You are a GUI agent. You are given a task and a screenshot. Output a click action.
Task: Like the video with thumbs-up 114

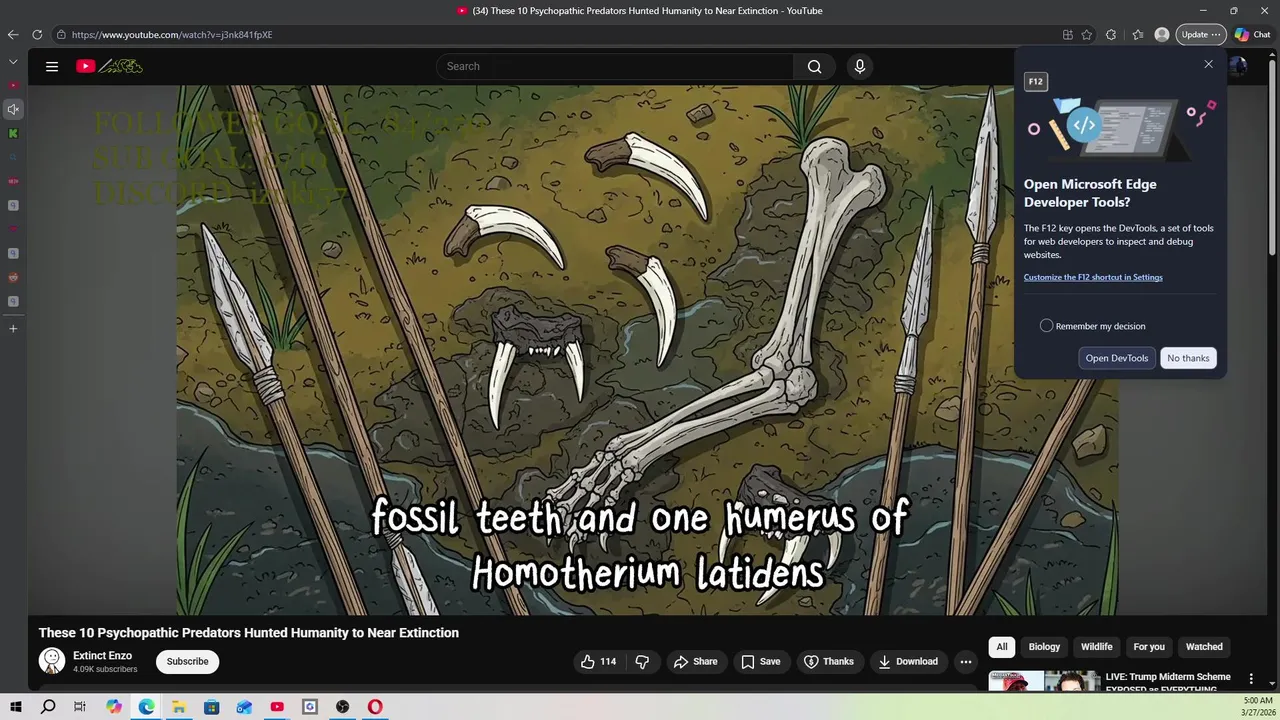coord(599,662)
